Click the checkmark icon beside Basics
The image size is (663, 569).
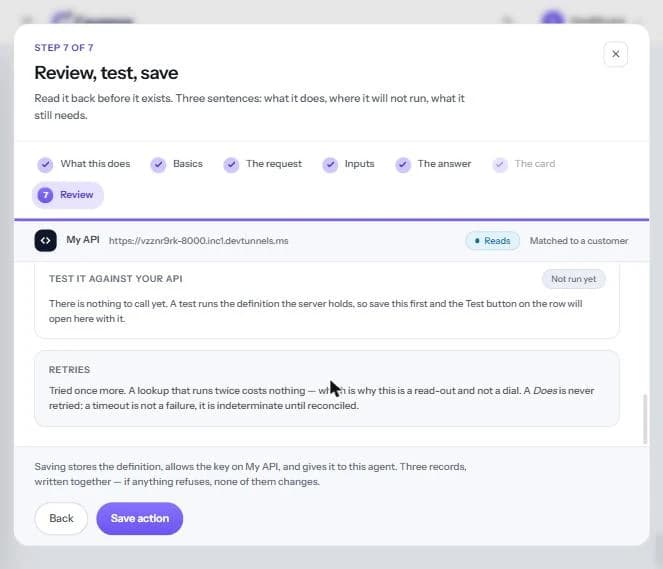coord(158,164)
